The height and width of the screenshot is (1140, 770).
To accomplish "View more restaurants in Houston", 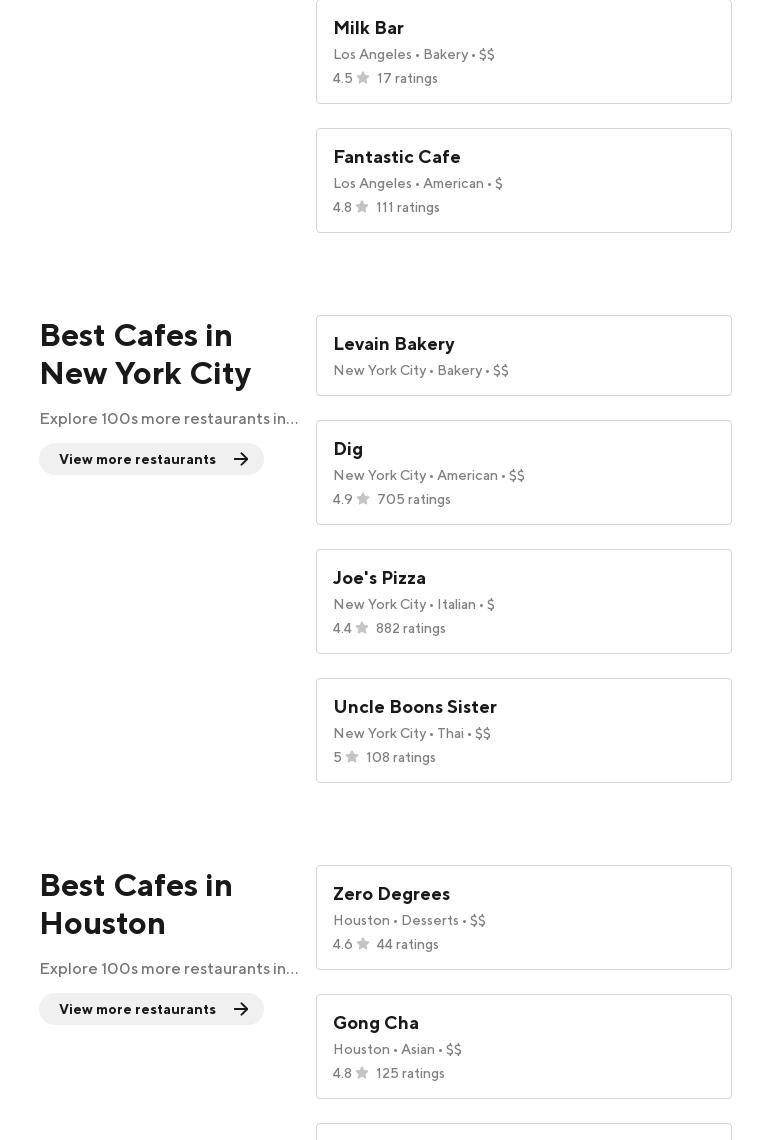I will pos(151,1009).
